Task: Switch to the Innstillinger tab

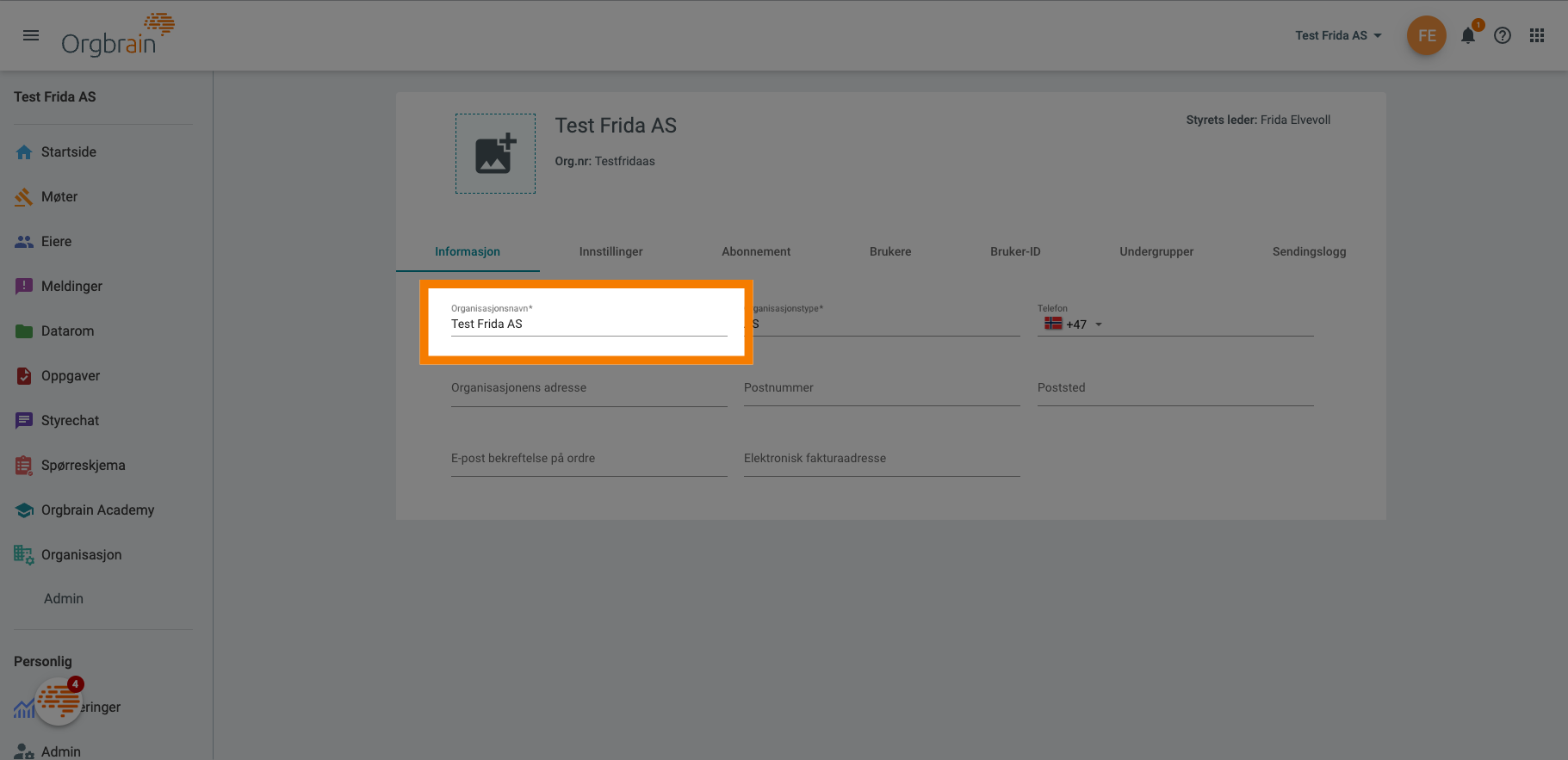Action: pyautogui.click(x=610, y=251)
